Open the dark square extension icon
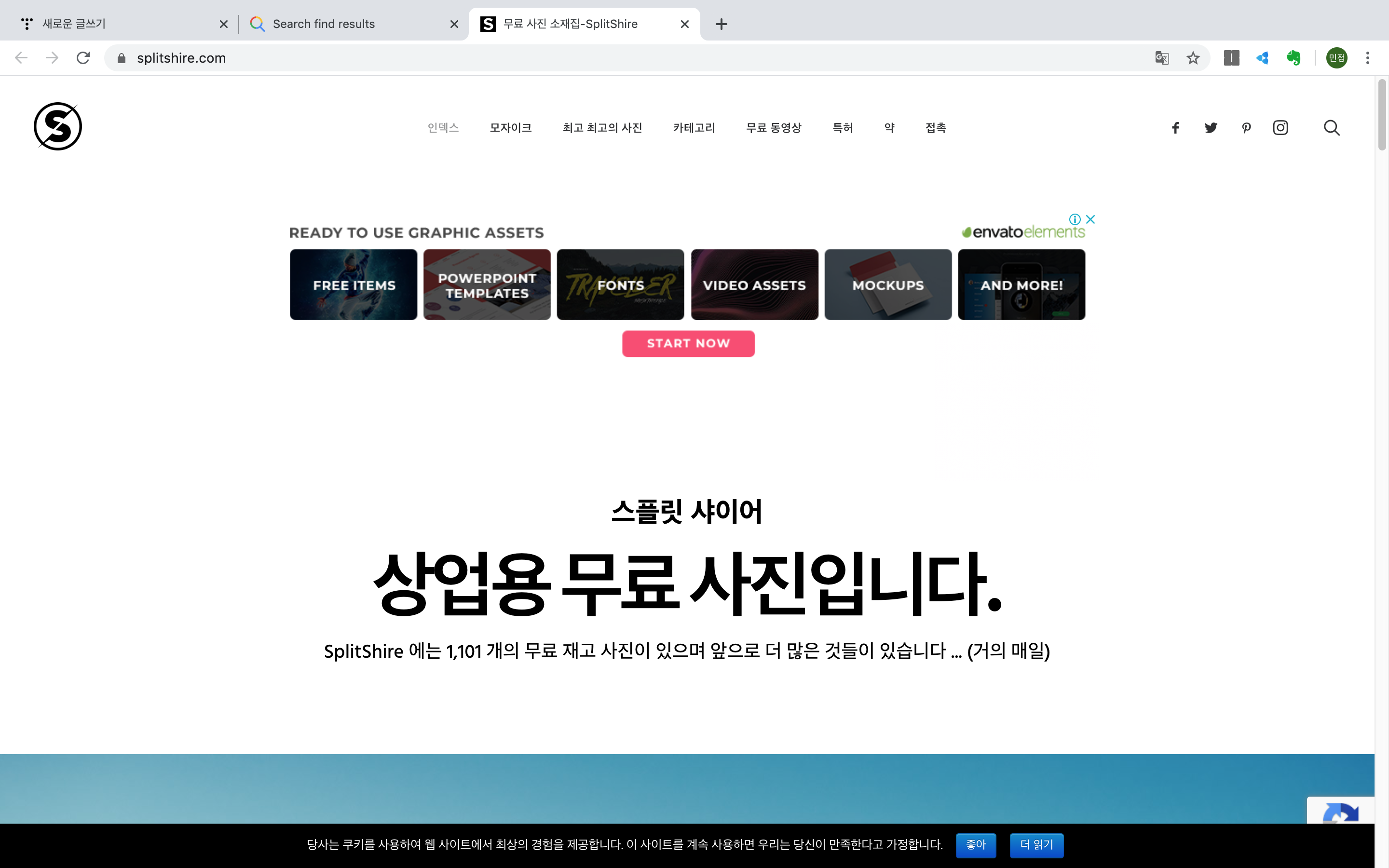 [x=1231, y=58]
